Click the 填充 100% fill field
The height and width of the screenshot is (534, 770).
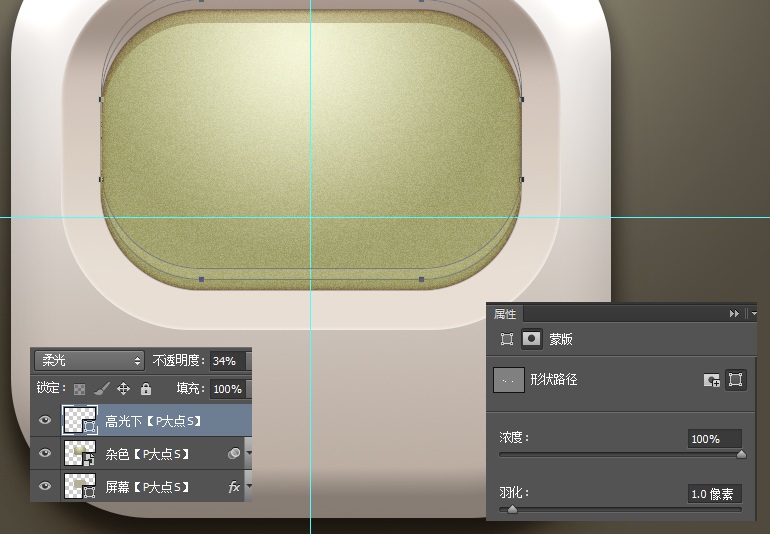(228, 389)
